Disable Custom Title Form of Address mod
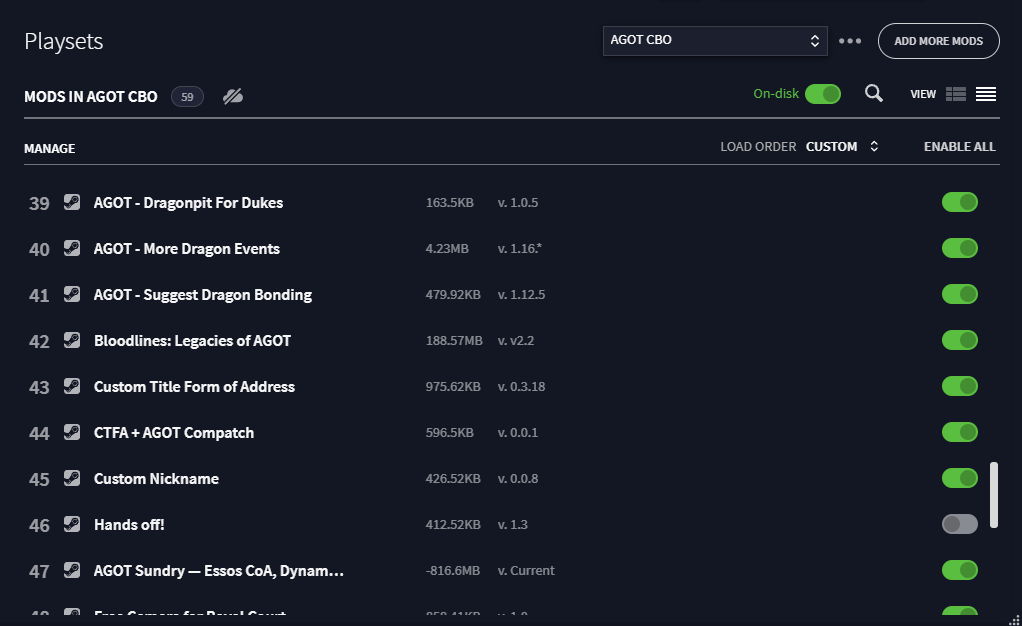This screenshot has width=1022, height=626. click(x=959, y=386)
